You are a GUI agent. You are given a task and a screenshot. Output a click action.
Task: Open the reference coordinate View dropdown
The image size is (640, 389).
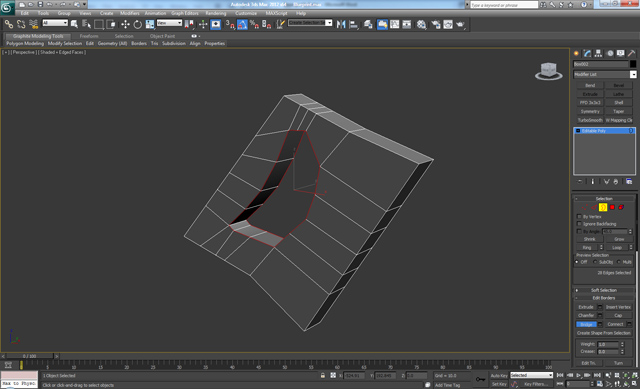coord(169,23)
